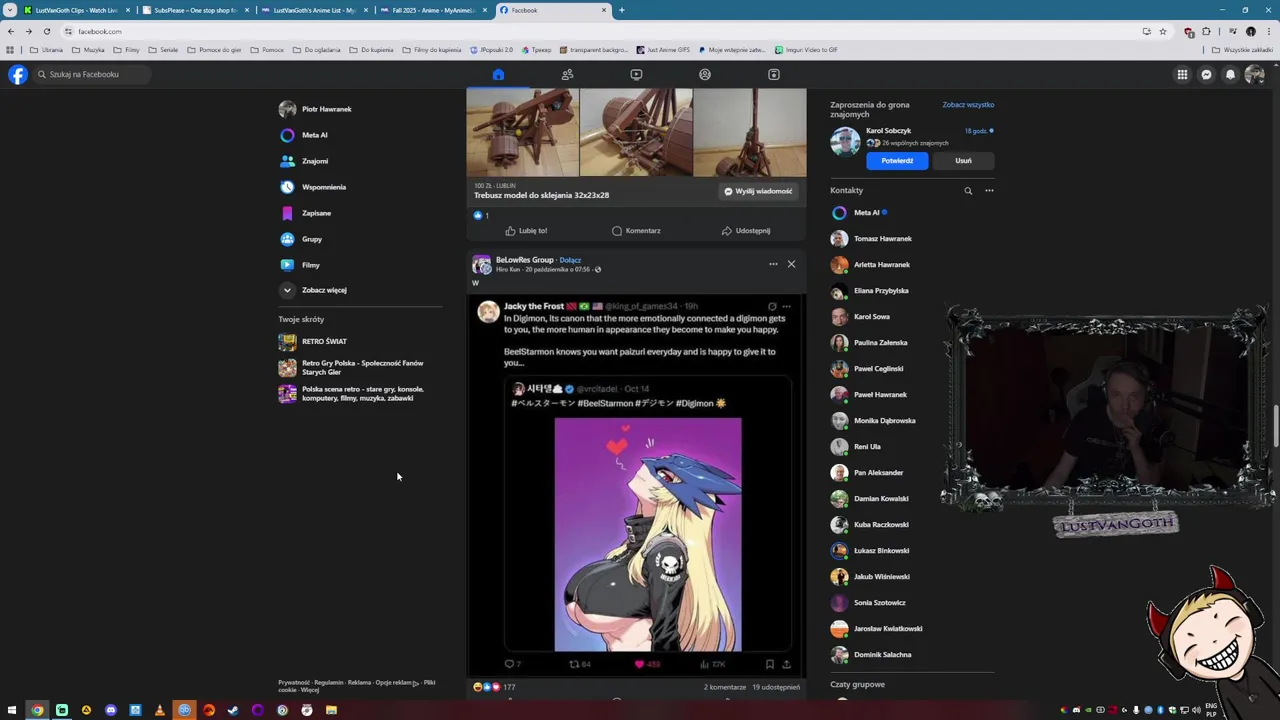This screenshot has height=720, width=1280.
Task: Click the Windows Start button
Action: (12, 710)
